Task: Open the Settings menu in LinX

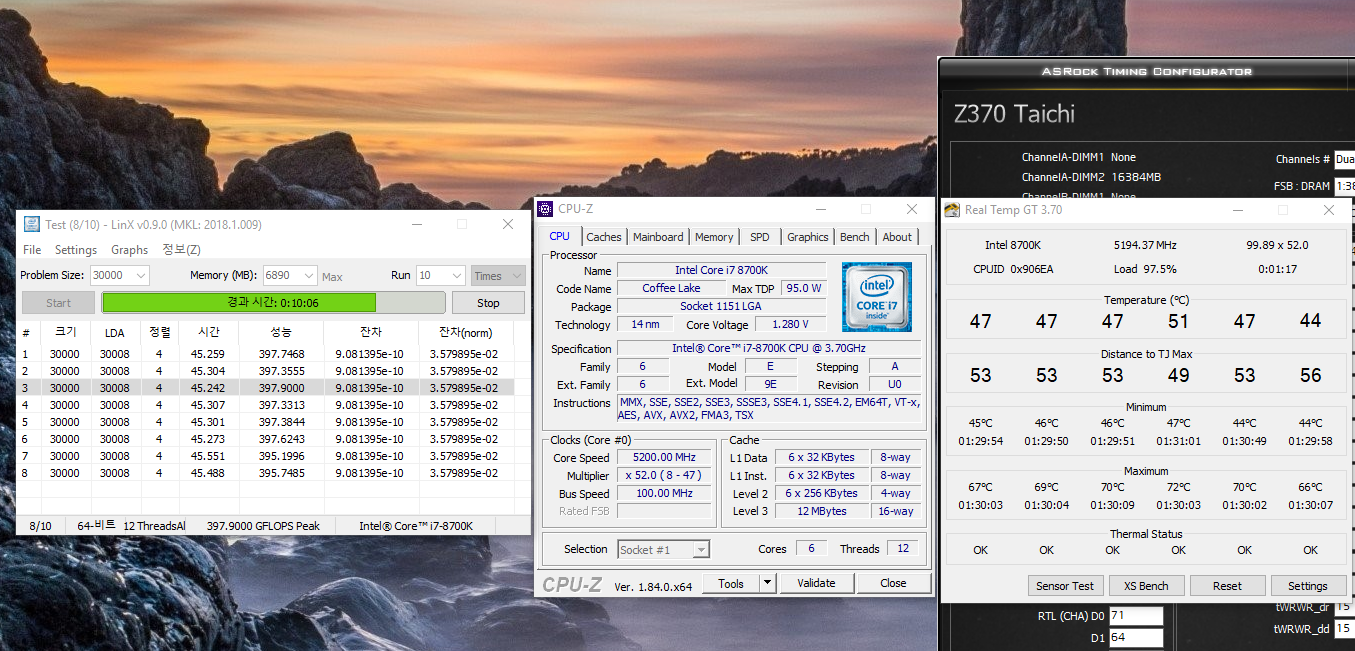Action: pyautogui.click(x=76, y=250)
